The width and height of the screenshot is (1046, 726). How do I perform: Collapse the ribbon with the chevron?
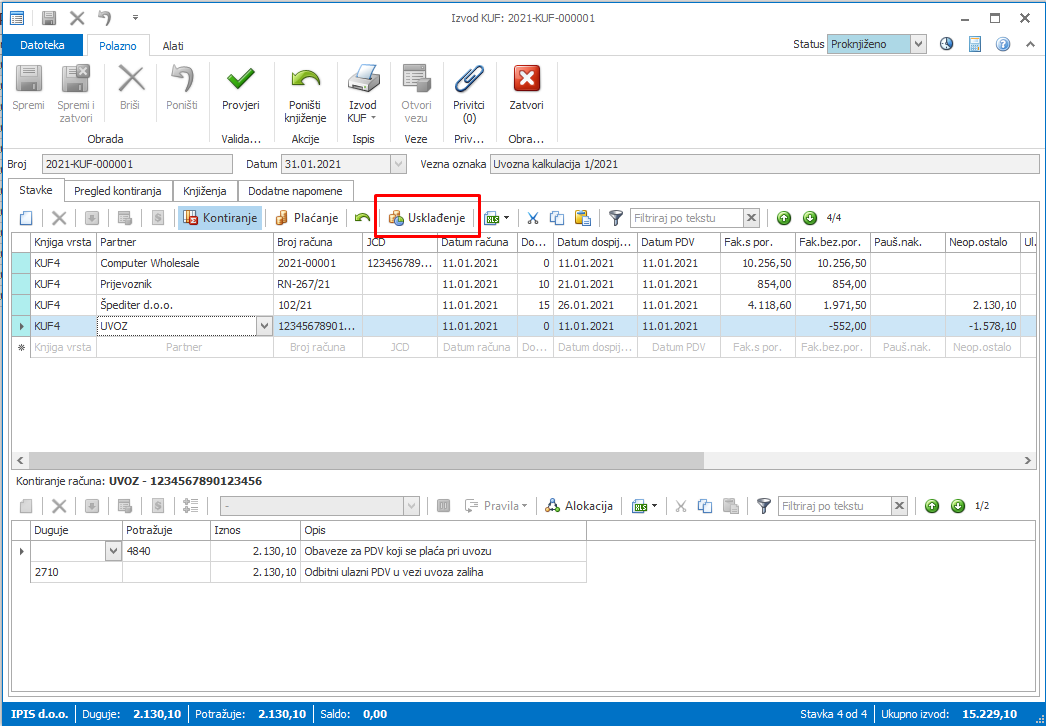point(1030,45)
